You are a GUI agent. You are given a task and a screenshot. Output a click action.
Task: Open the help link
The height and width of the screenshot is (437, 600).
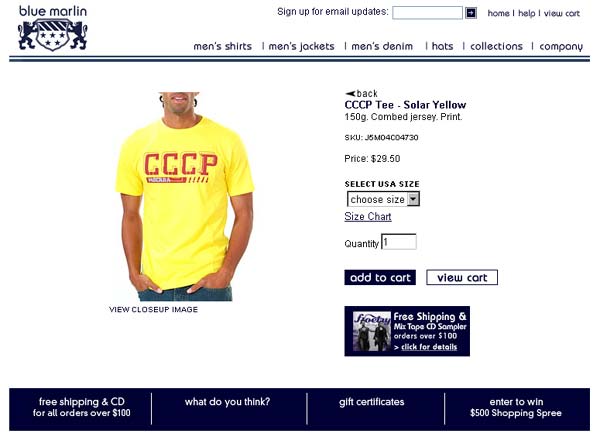(x=527, y=13)
